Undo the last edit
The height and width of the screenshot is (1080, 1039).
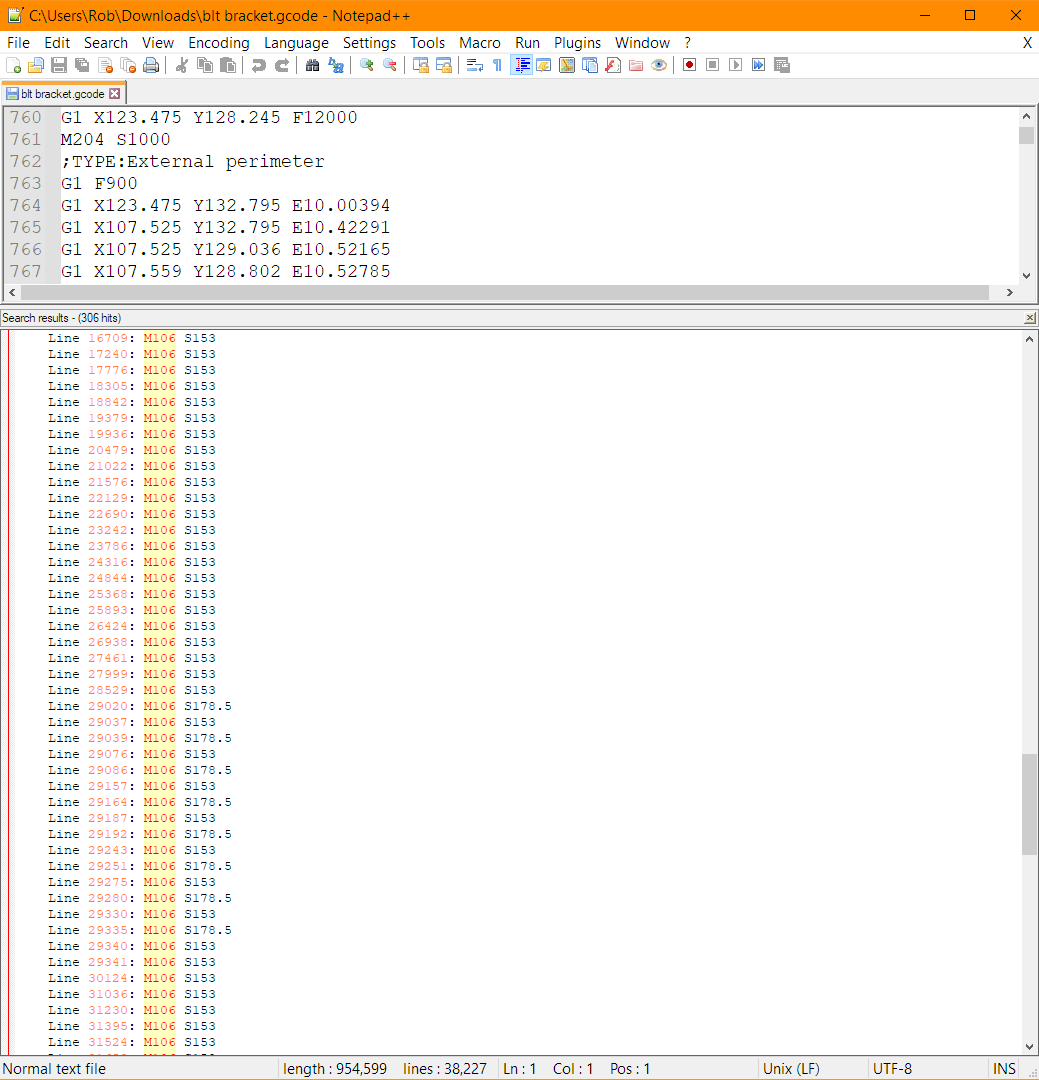tap(258, 64)
